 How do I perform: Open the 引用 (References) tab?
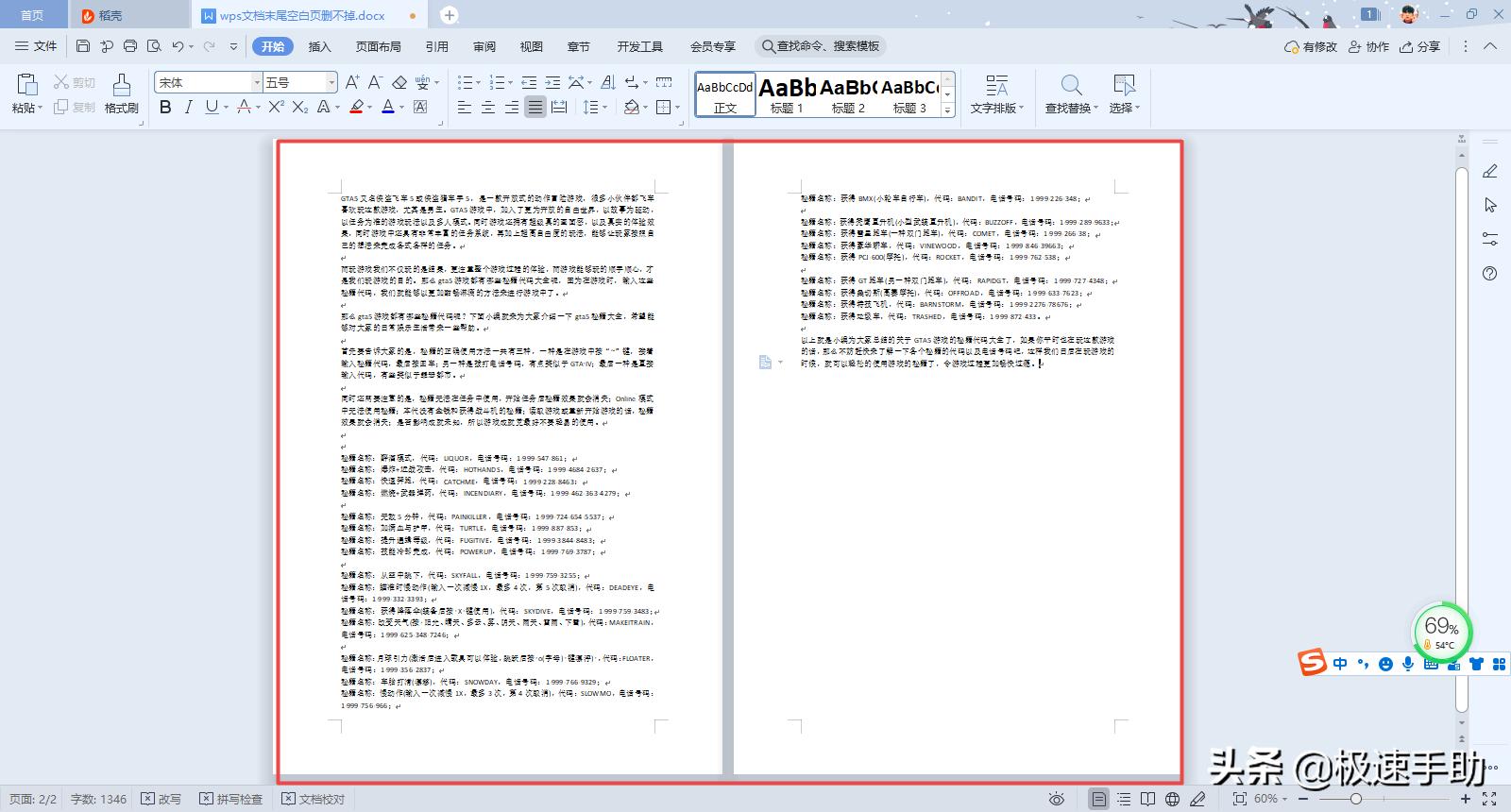coord(436,46)
